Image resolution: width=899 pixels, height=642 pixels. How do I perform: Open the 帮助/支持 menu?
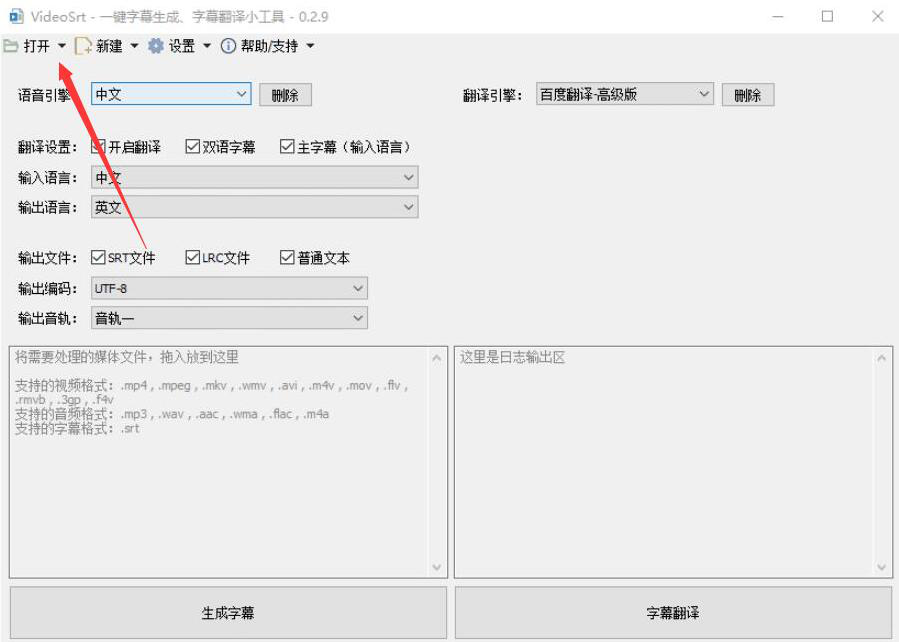(269, 46)
